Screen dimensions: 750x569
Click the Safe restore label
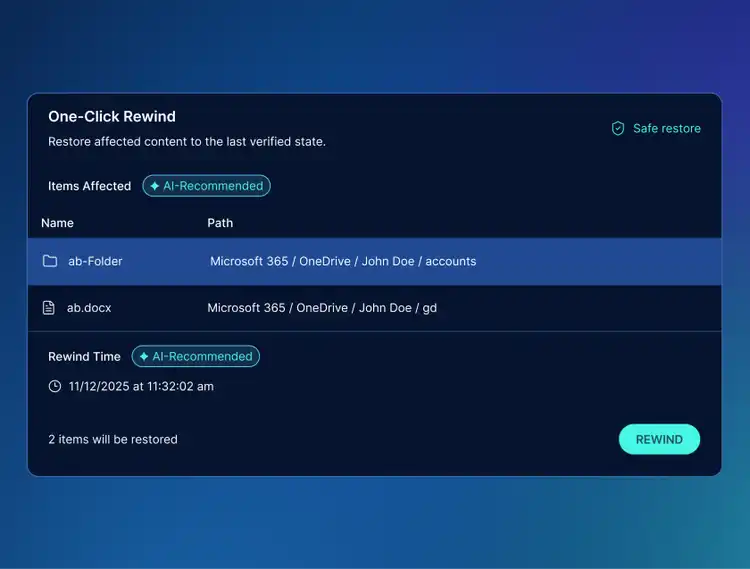pos(667,129)
